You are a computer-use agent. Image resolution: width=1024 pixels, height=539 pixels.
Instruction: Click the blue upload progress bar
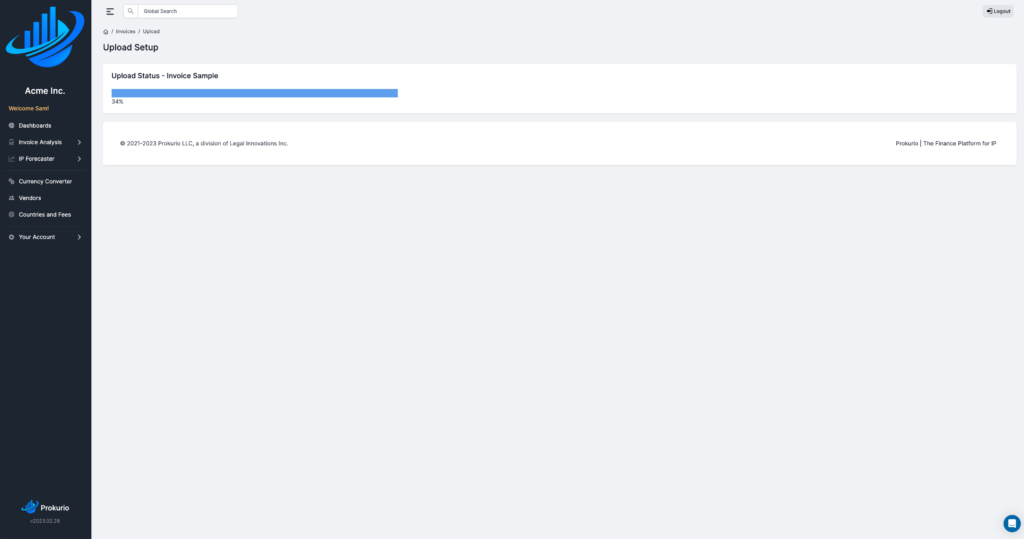coord(254,93)
